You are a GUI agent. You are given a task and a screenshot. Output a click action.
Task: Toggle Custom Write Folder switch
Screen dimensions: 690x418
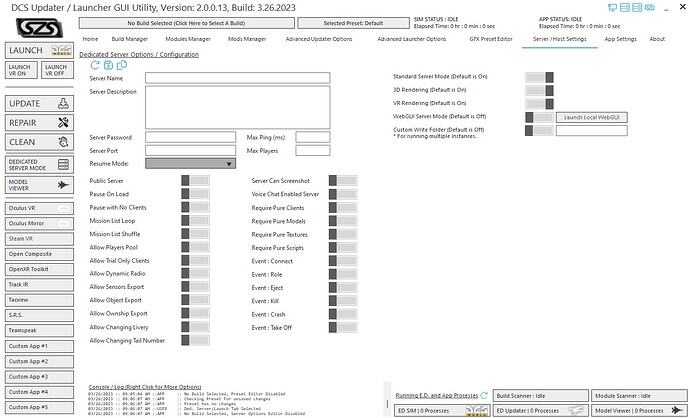coord(539,131)
